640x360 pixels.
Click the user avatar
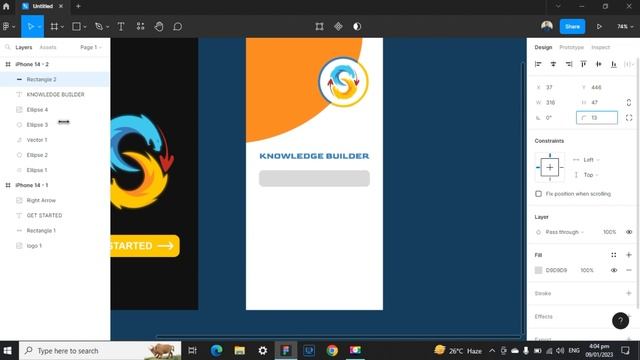point(547,26)
